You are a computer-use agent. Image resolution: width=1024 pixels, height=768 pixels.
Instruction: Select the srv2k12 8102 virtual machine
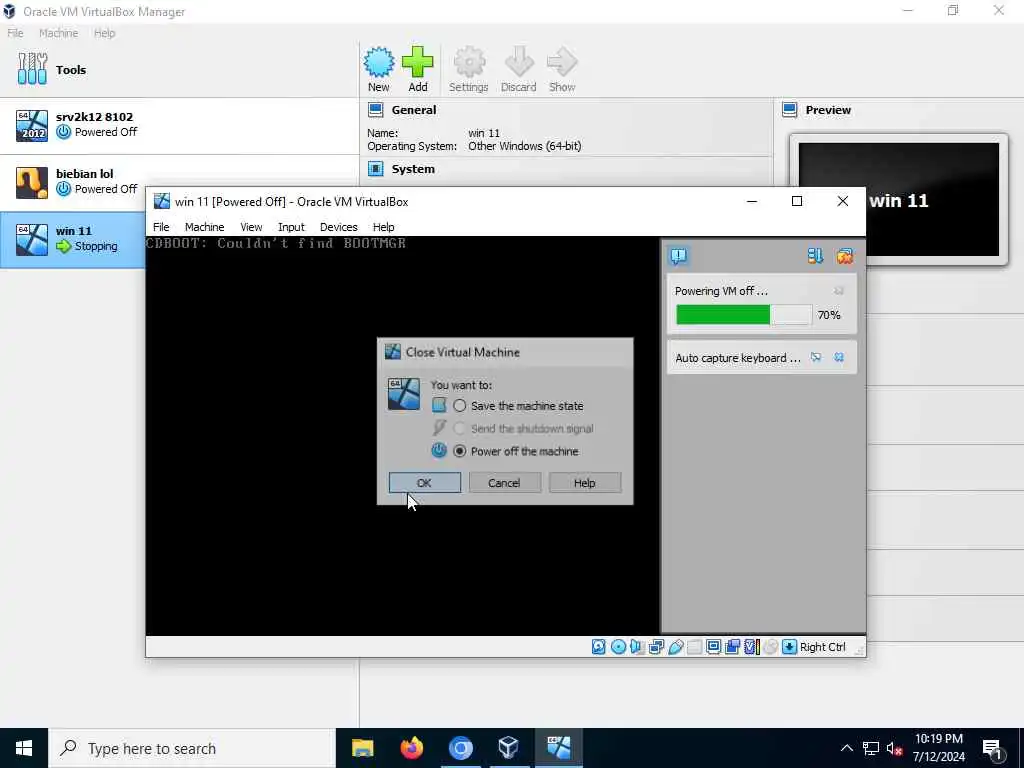coord(179,125)
